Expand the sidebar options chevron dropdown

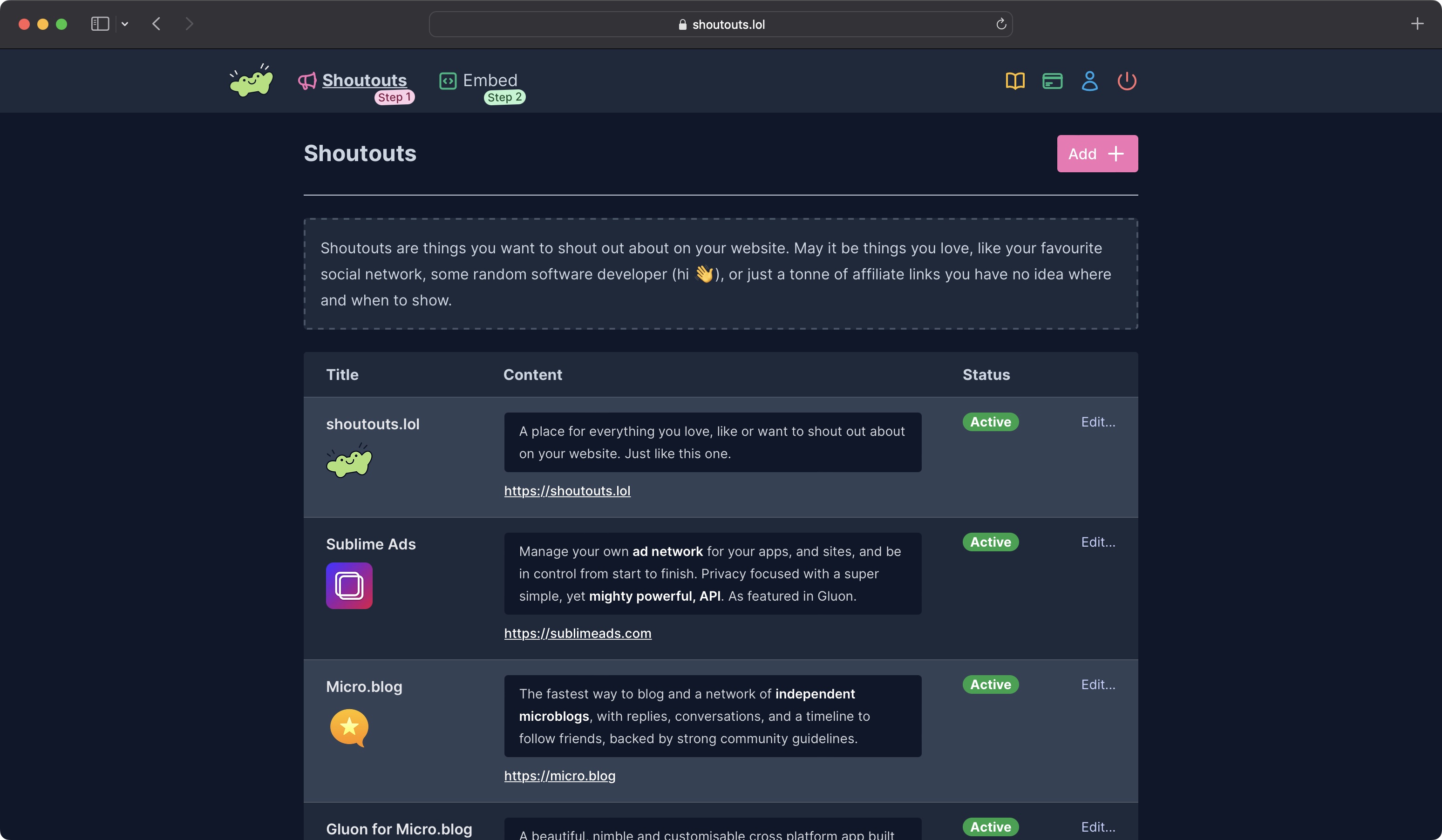[125, 24]
